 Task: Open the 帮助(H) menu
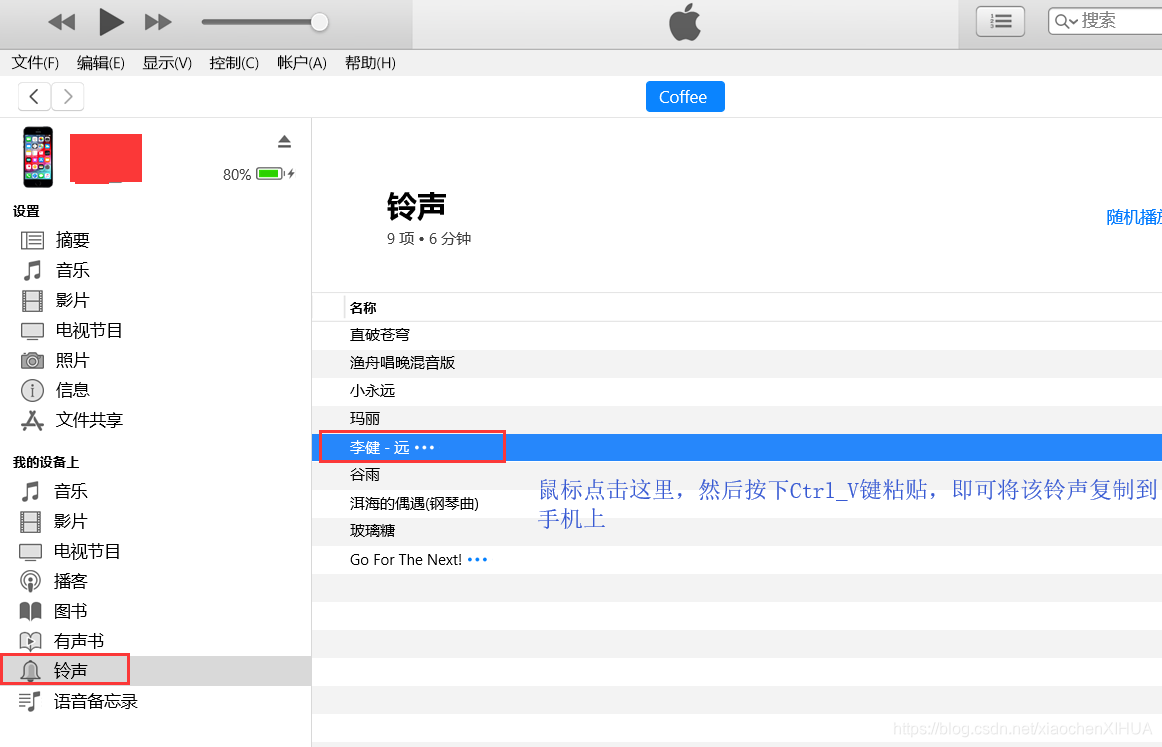pos(370,63)
